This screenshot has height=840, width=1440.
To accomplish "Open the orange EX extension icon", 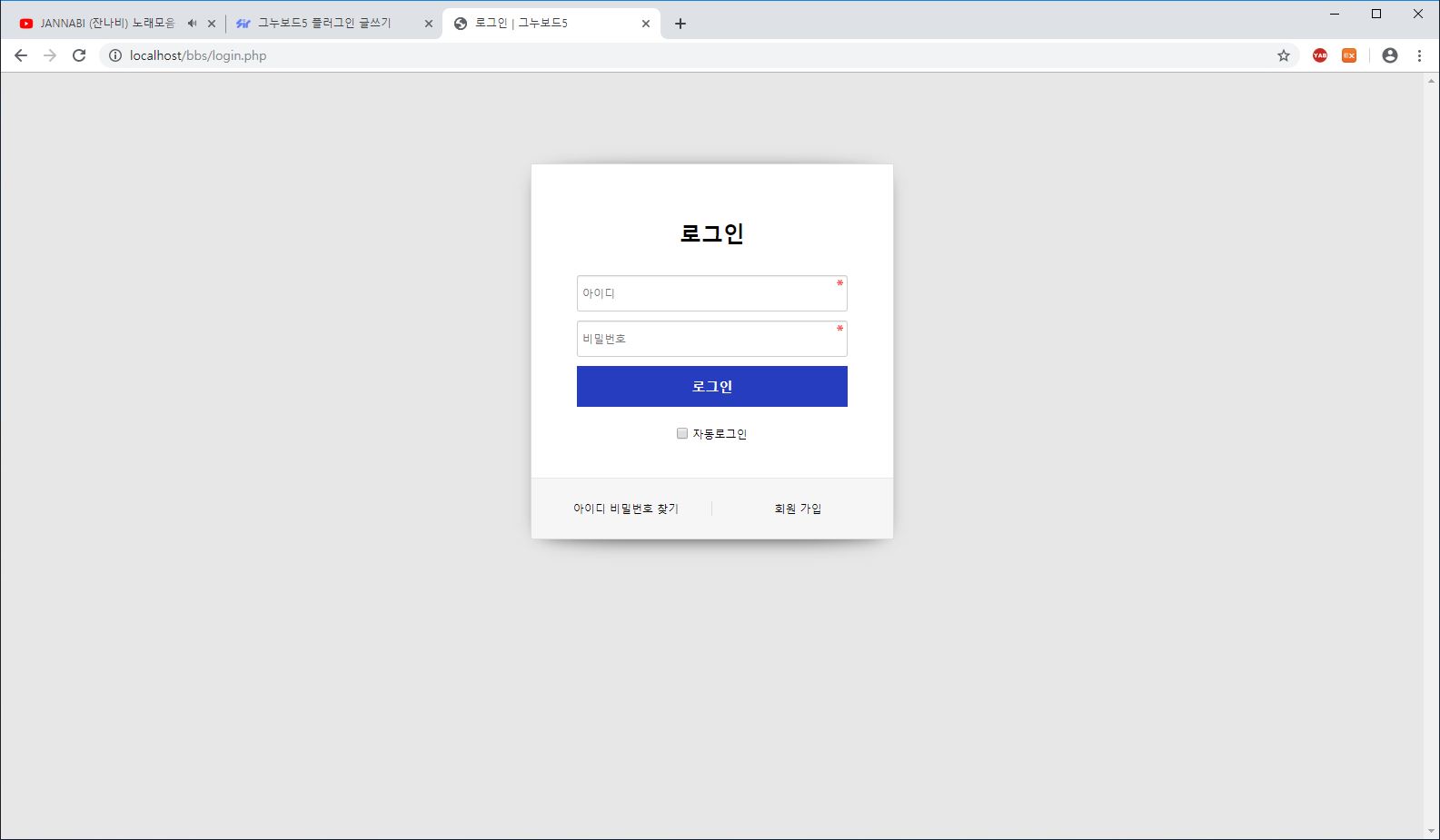I will pos(1349,55).
